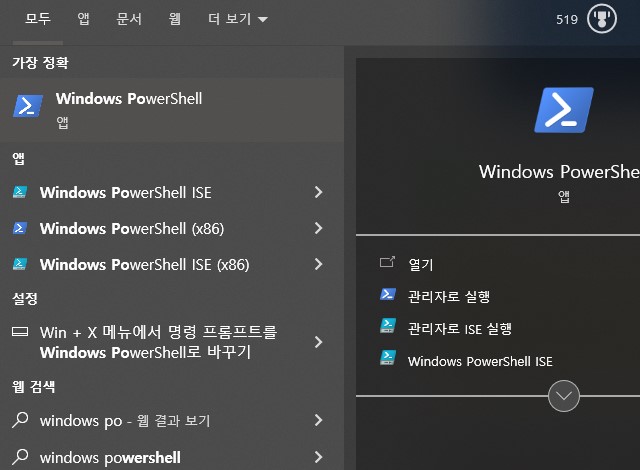640x470 pixels.
Task: Click the rewards medal icon next to 519
Action: pyautogui.click(x=602, y=19)
